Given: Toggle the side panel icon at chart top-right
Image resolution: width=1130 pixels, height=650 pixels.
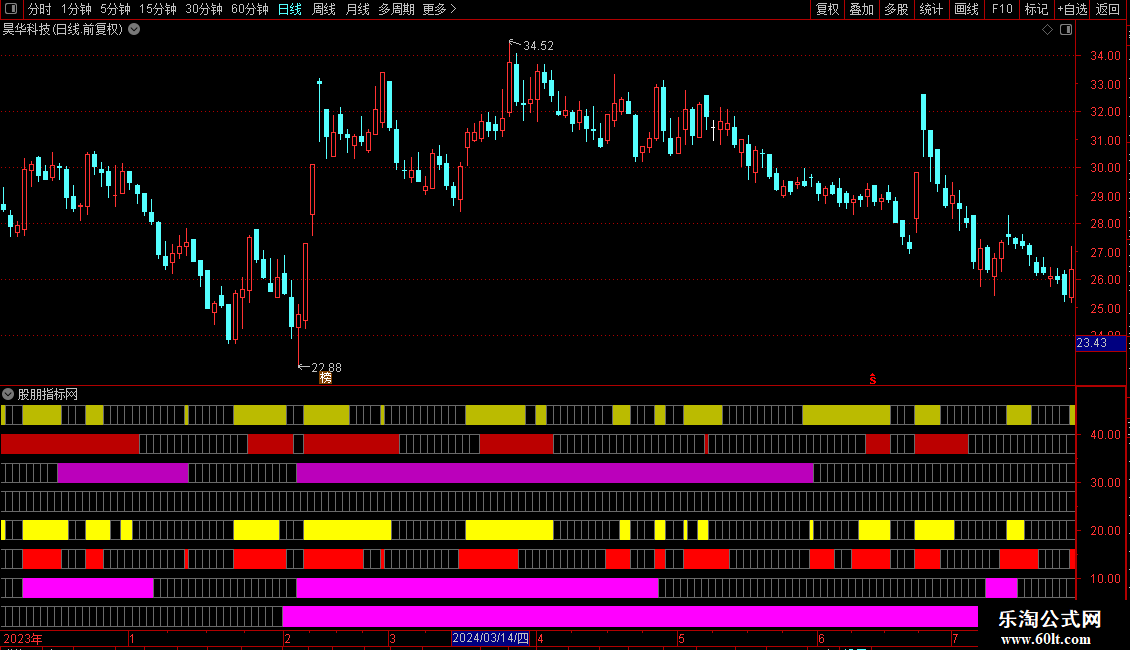Looking at the screenshot, I should point(1066,30).
